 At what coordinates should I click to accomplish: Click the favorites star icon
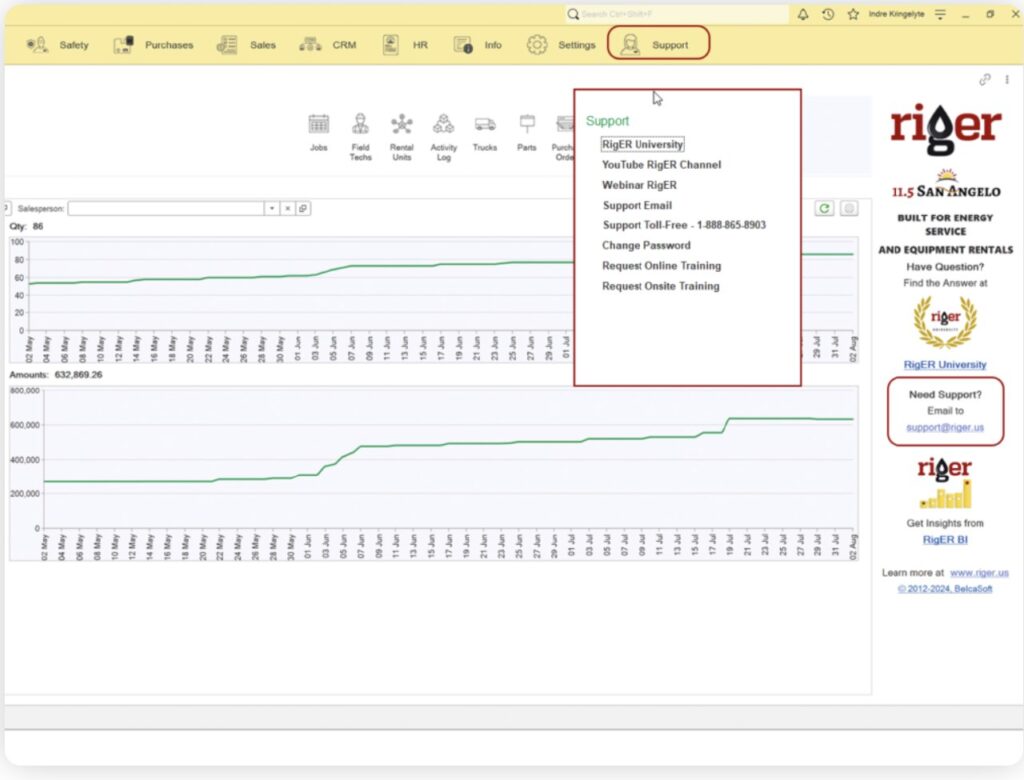tap(853, 15)
